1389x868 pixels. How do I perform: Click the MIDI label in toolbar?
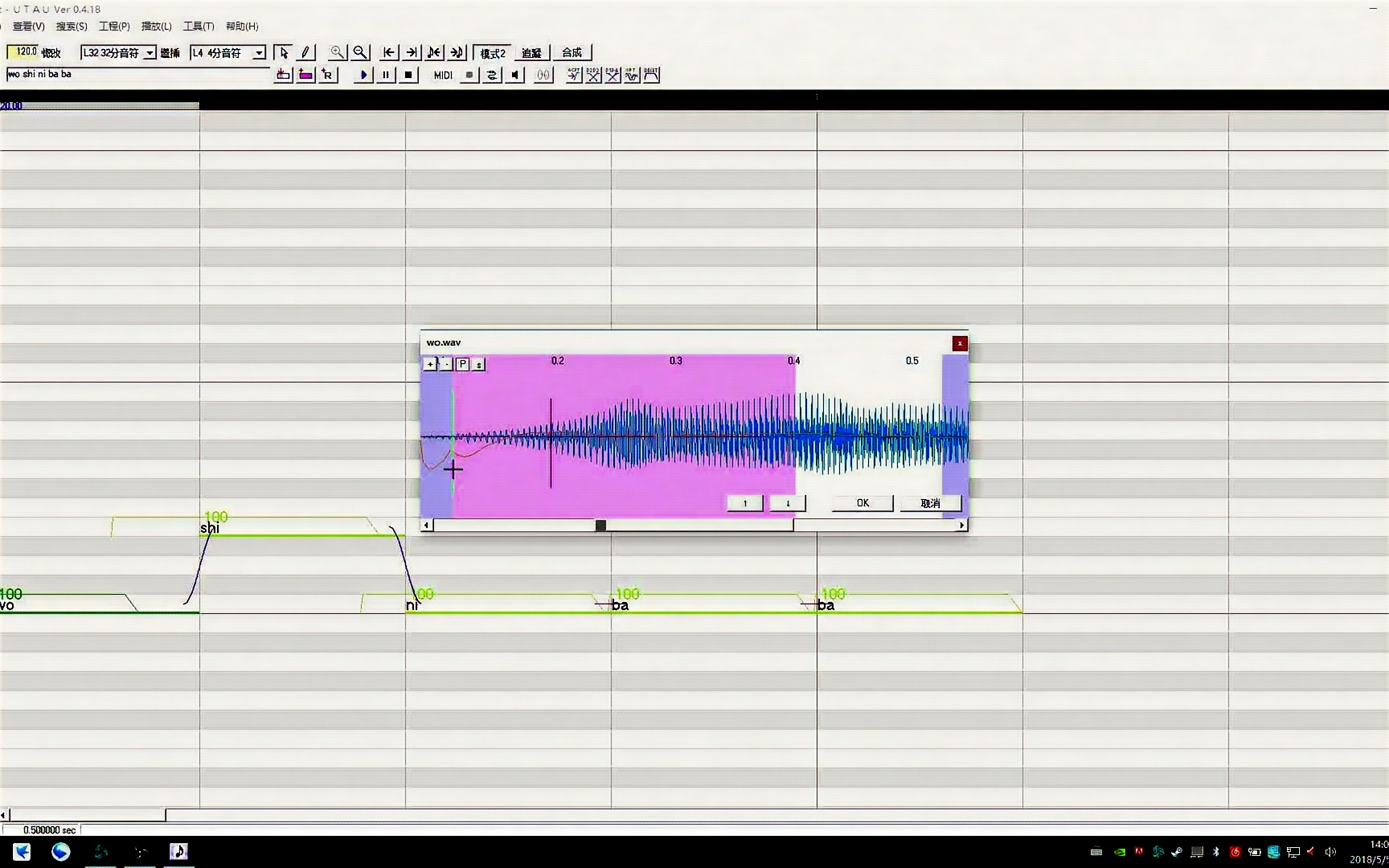pyautogui.click(x=443, y=76)
